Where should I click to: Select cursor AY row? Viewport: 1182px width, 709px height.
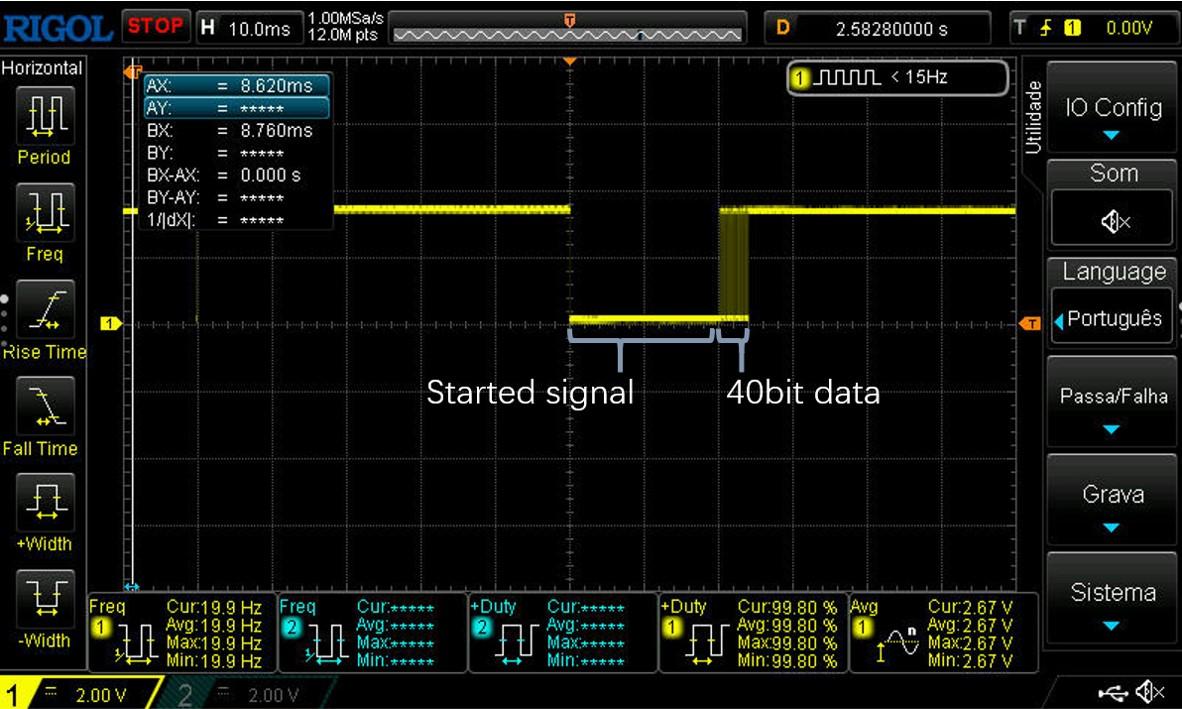point(236,108)
